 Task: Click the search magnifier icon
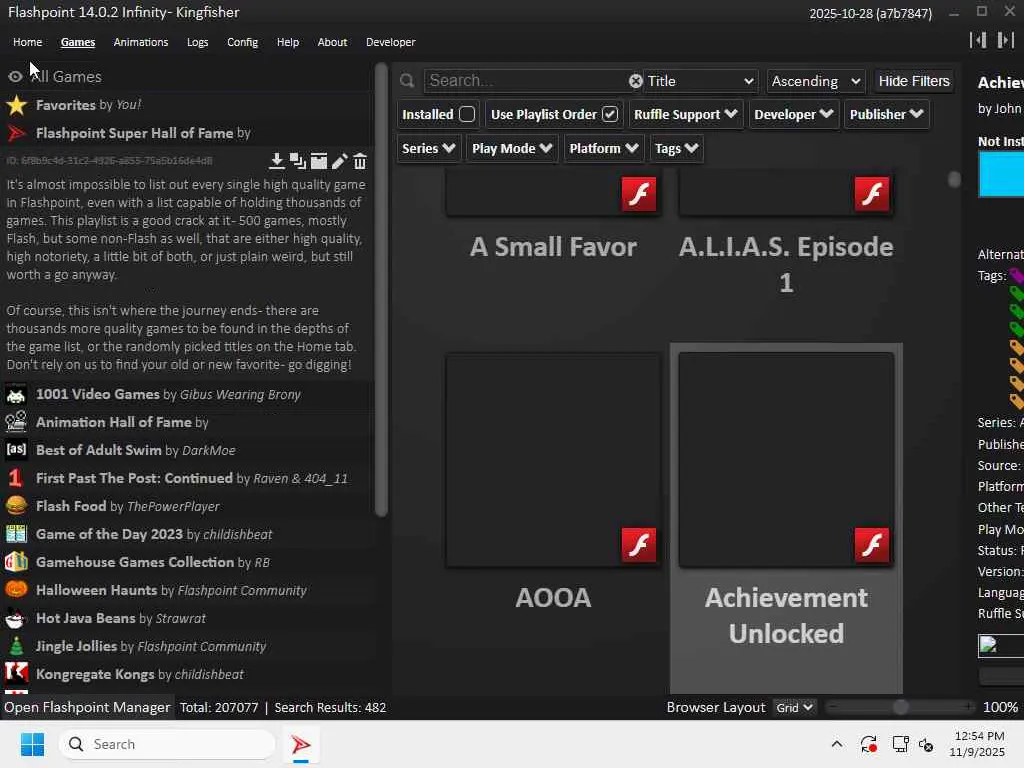pyautogui.click(x=407, y=81)
